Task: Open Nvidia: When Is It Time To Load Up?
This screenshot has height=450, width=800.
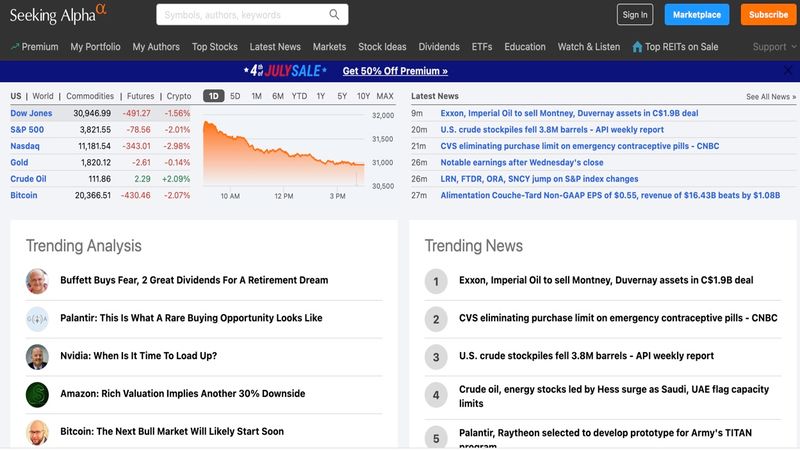Action: (x=138, y=356)
